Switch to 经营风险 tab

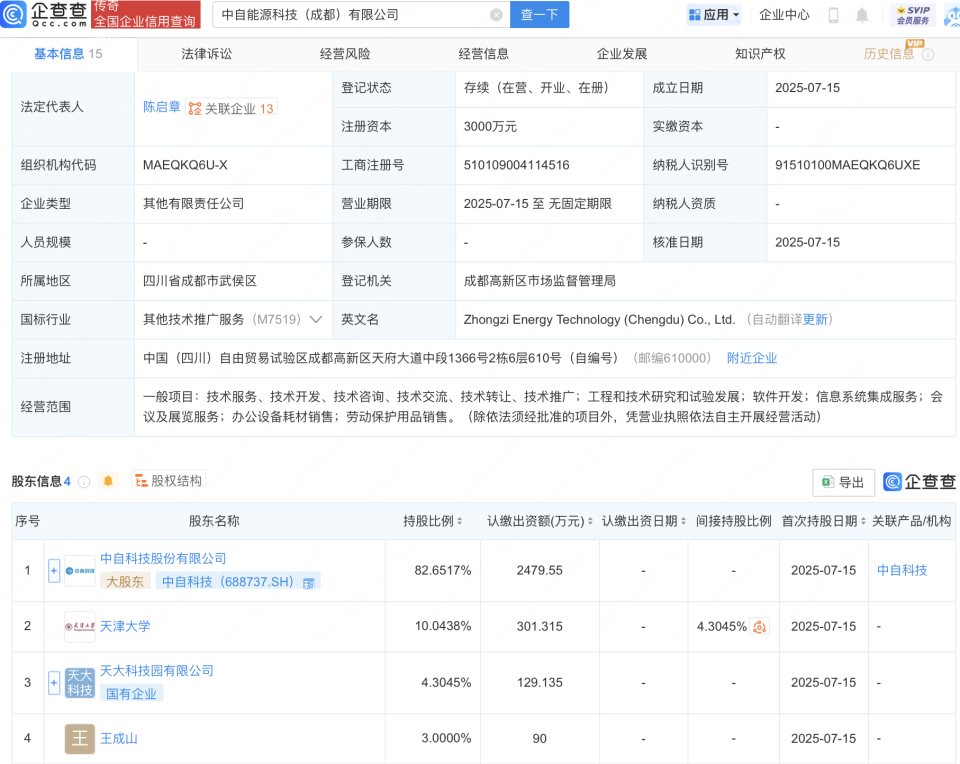point(345,54)
